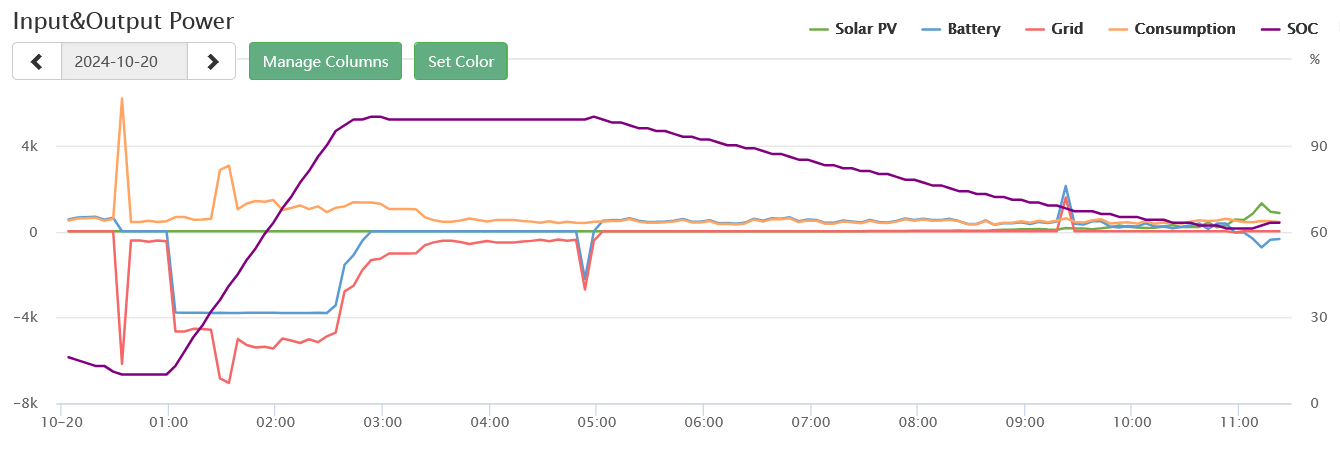The width and height of the screenshot is (1340, 450).
Task: Click the 05:00 time axis label
Action: pyautogui.click(x=596, y=424)
